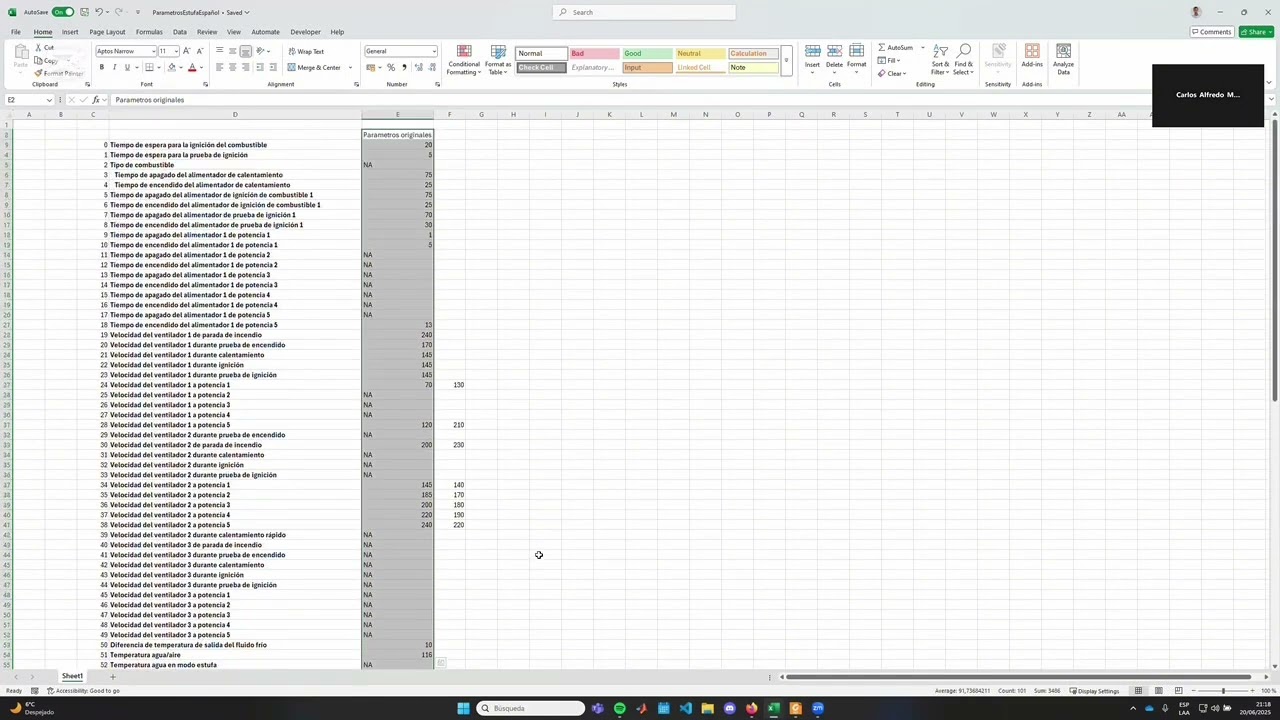Open Add-ins

click(x=1032, y=56)
